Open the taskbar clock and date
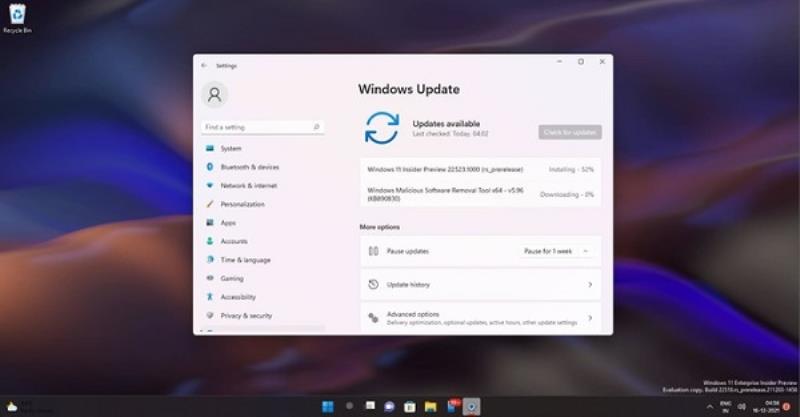 766,407
